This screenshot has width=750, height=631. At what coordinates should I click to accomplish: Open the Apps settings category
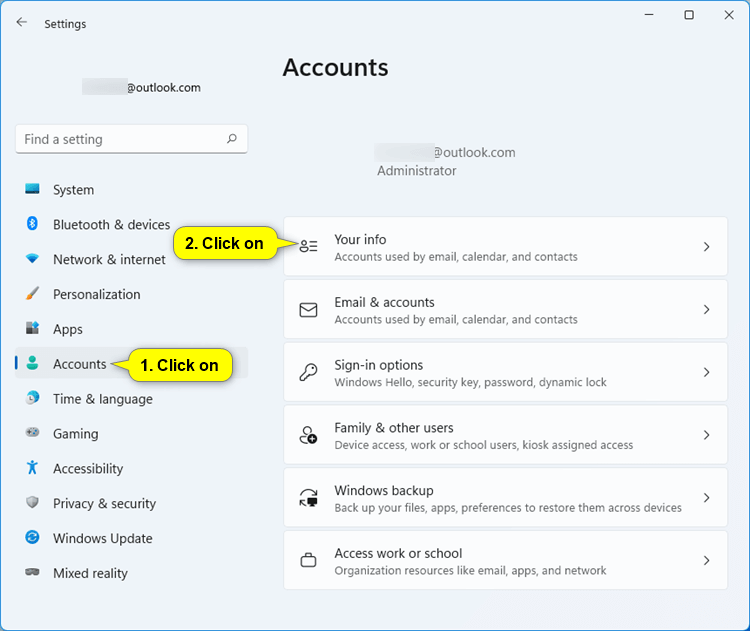coord(132,329)
